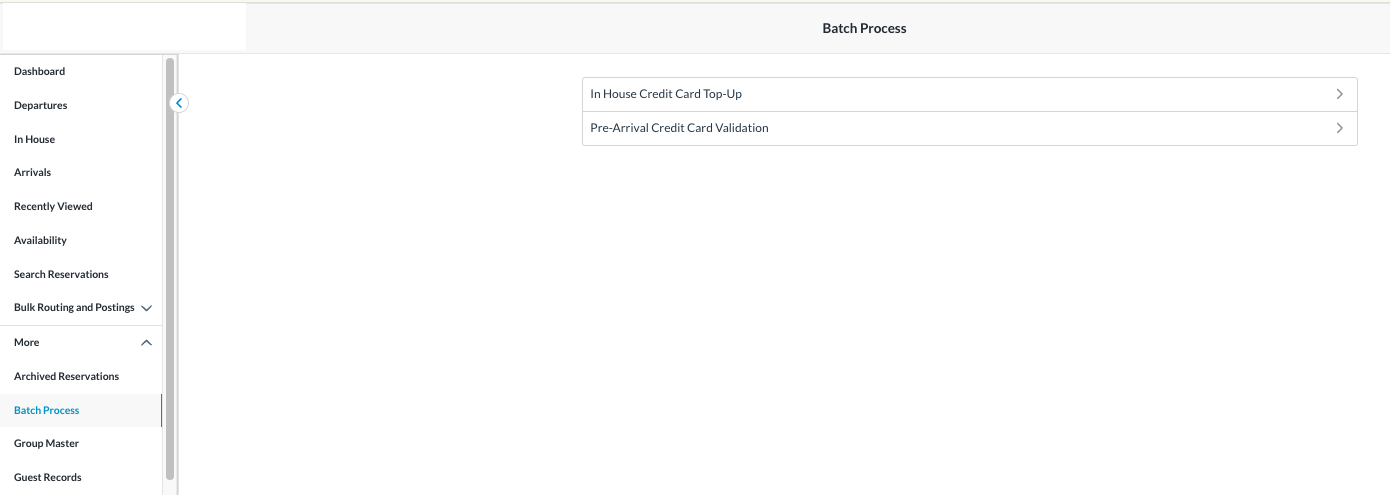The width and height of the screenshot is (1390, 495).
Task: Go to Group Master
Action: 46,443
